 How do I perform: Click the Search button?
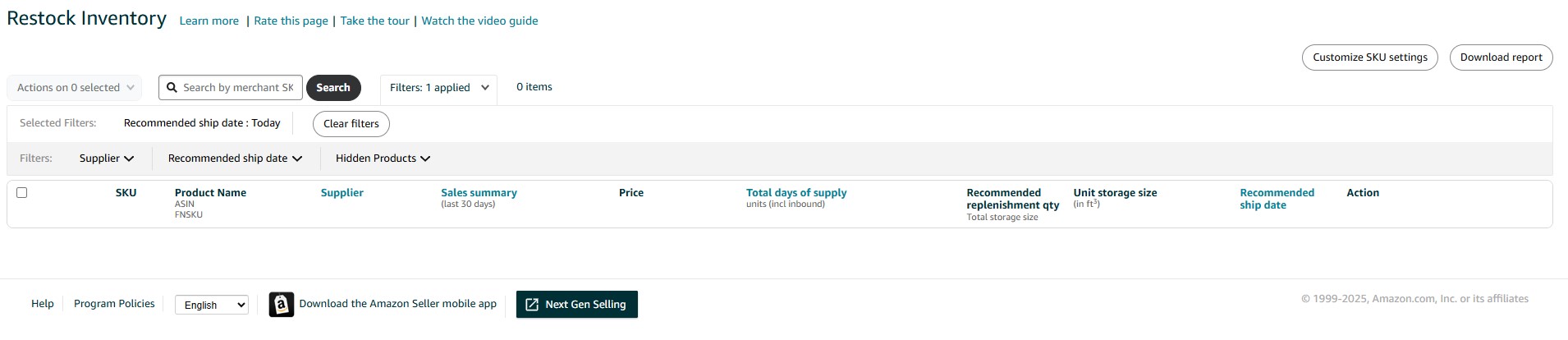333,88
